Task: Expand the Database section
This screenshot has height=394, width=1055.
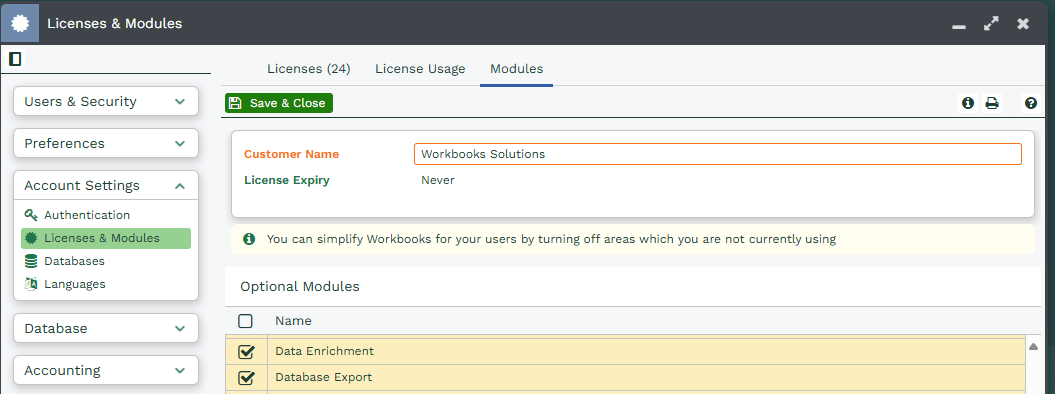Action: coord(106,328)
